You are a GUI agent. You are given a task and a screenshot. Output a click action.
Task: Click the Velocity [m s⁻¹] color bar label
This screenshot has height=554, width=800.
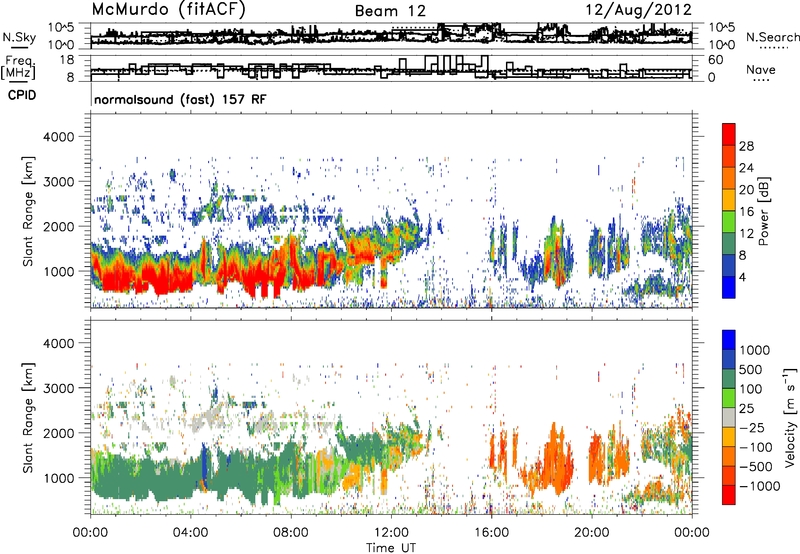(790, 417)
